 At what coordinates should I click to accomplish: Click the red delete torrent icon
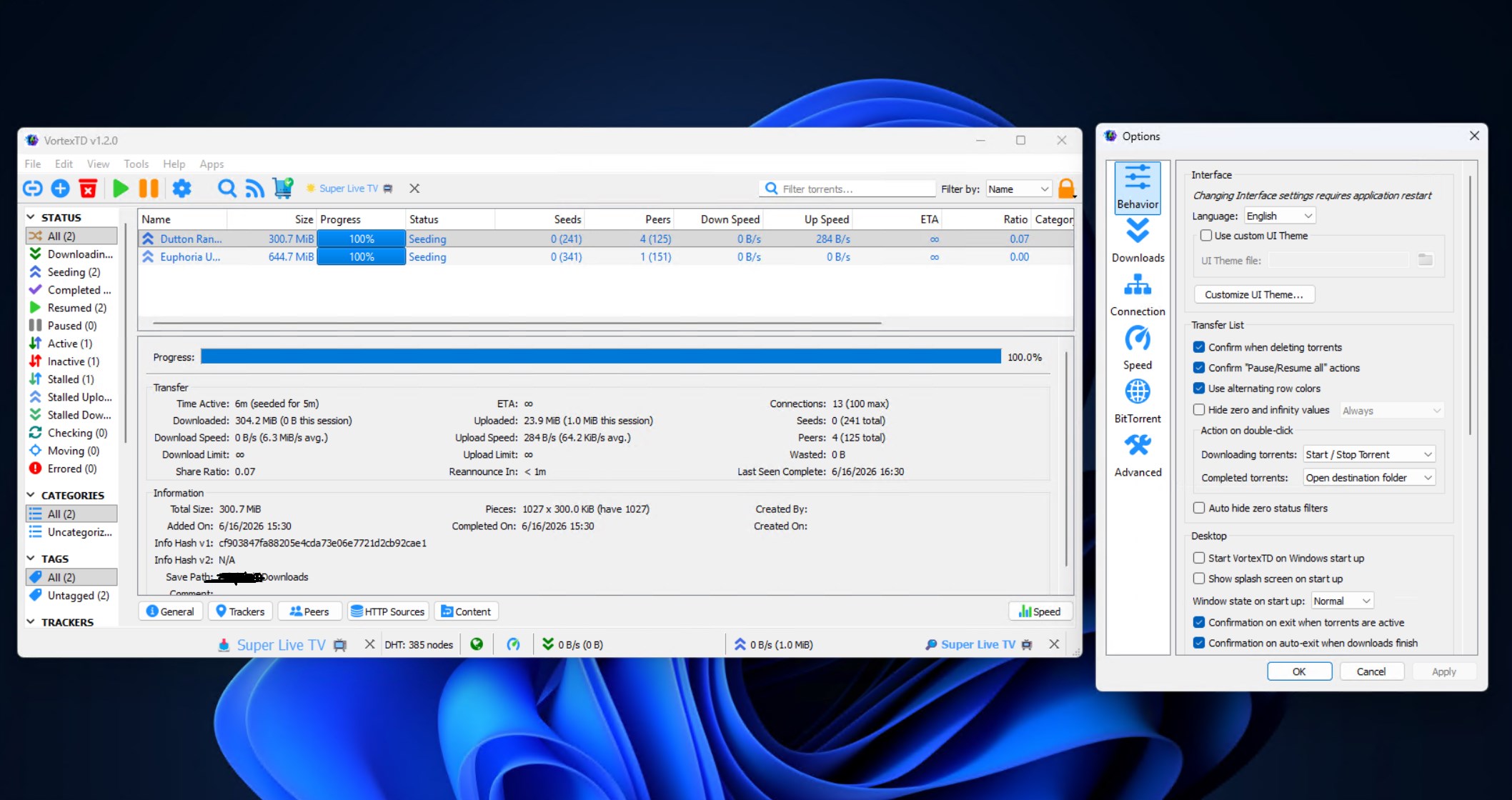(x=88, y=189)
